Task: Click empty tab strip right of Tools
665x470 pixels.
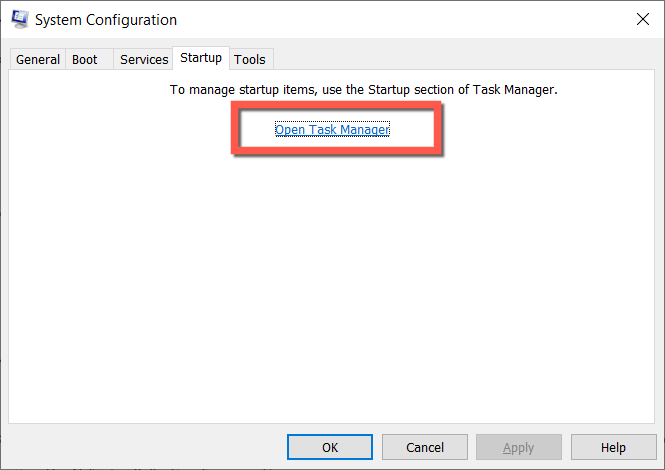Action: (x=460, y=60)
